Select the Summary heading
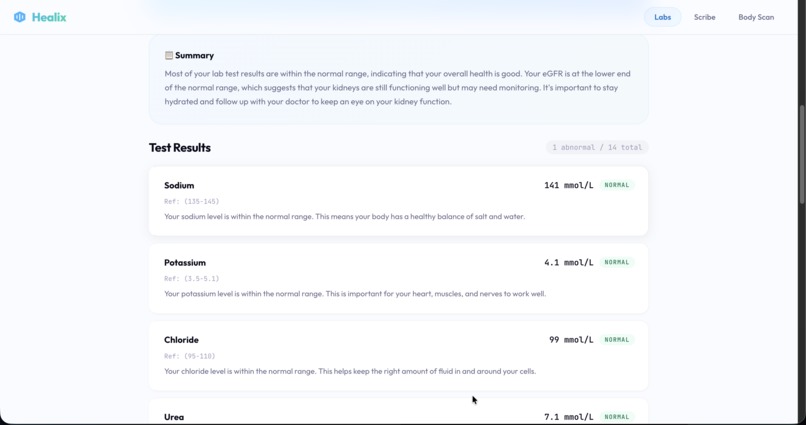The image size is (806, 425). click(194, 55)
